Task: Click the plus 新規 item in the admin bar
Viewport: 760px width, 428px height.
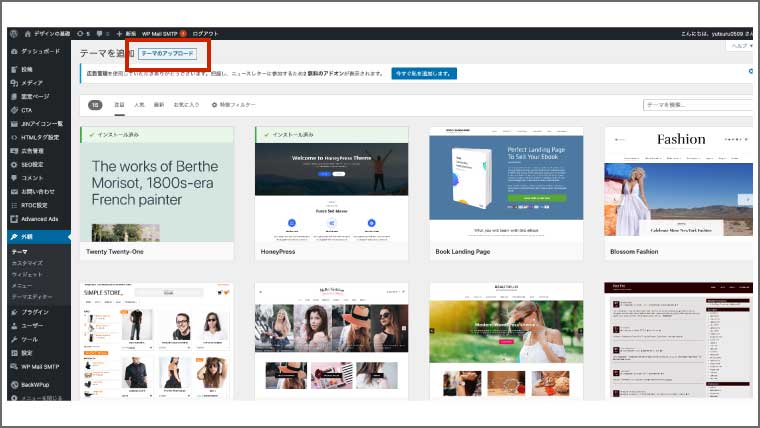Action: pos(126,33)
